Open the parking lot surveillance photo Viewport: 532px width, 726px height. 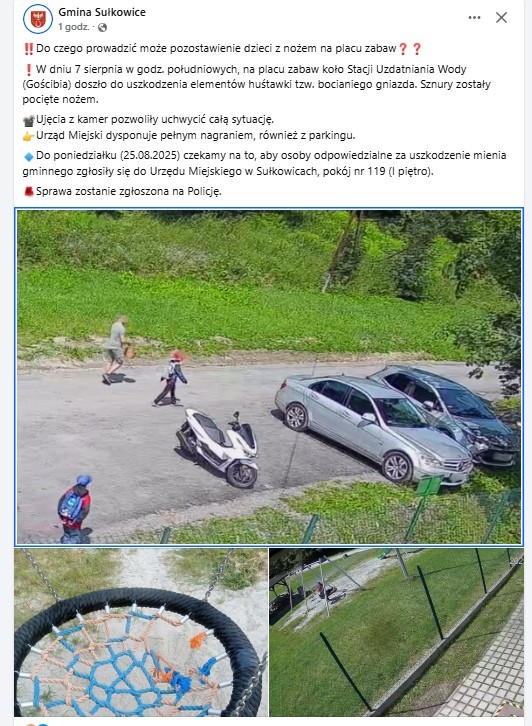tap(269, 376)
